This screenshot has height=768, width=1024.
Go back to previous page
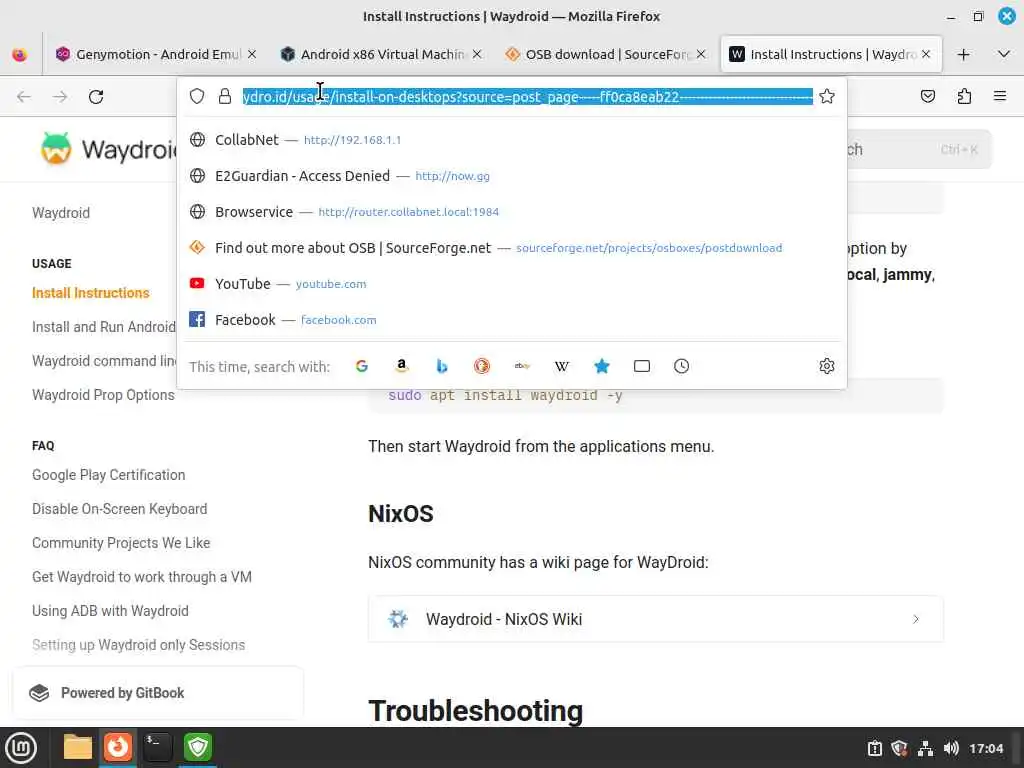point(24,97)
